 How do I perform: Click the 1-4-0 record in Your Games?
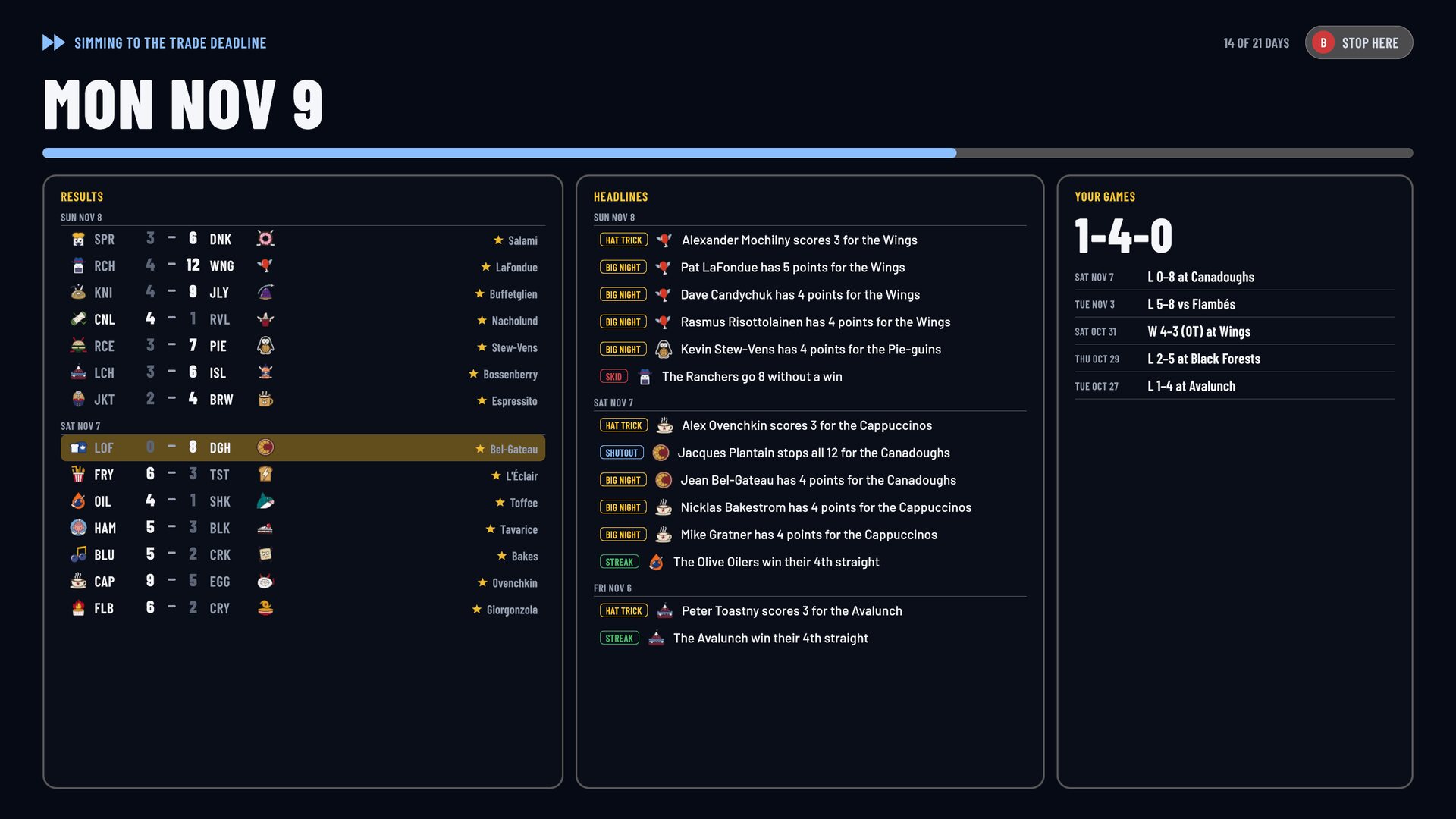coord(1123,236)
